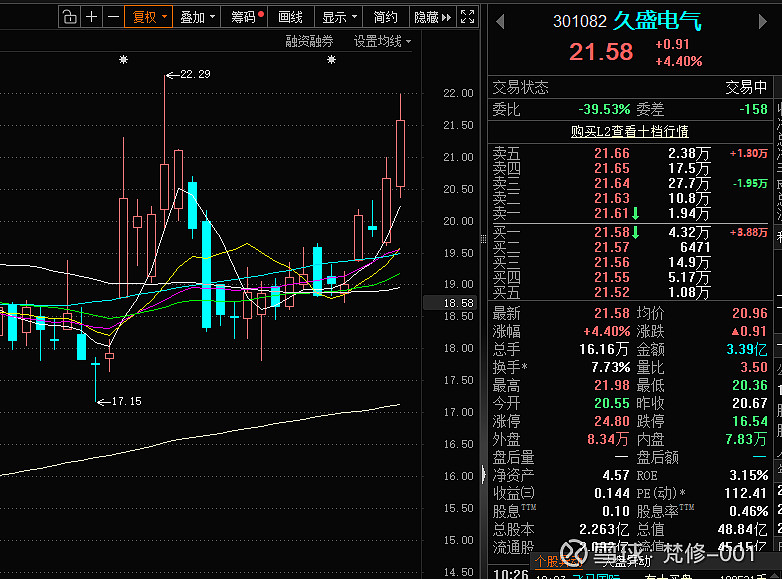Click 卖三 price 21.64

(612, 183)
